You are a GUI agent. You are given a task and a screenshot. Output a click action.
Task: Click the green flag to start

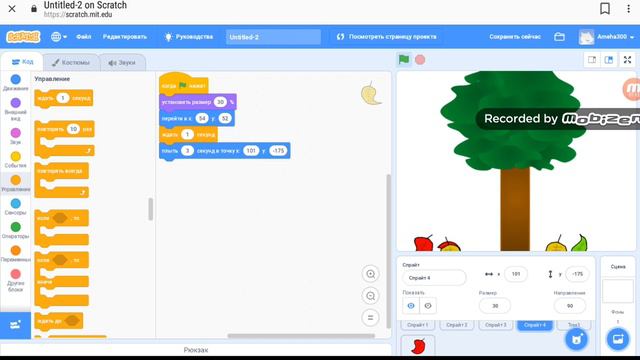point(404,60)
